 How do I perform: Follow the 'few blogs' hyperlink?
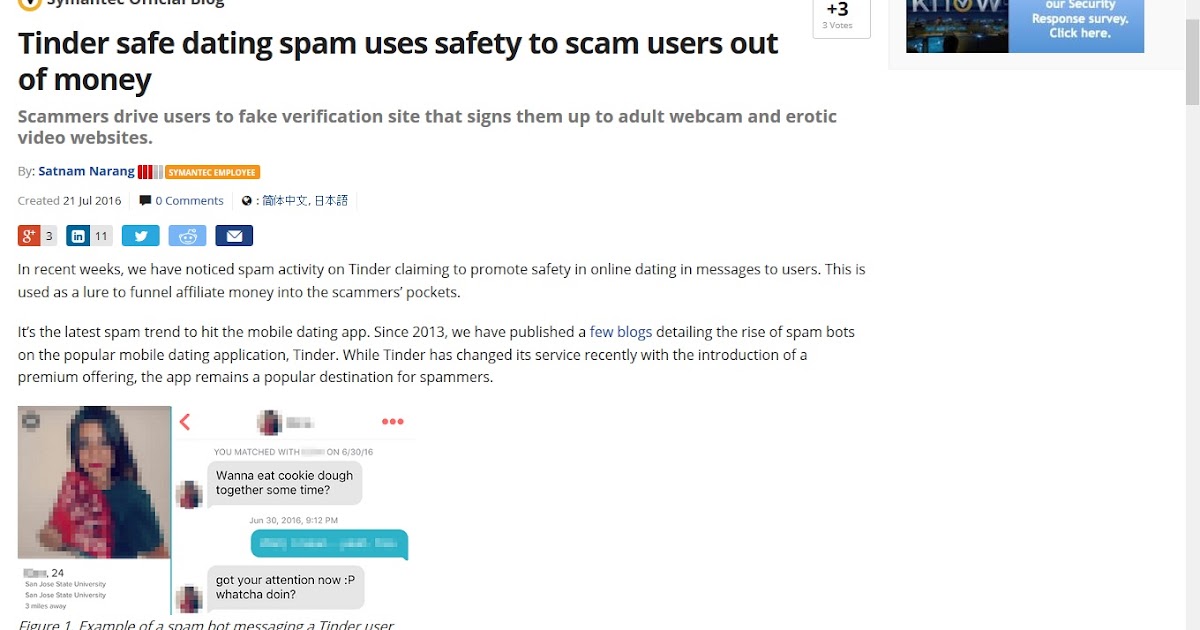pyautogui.click(x=621, y=332)
